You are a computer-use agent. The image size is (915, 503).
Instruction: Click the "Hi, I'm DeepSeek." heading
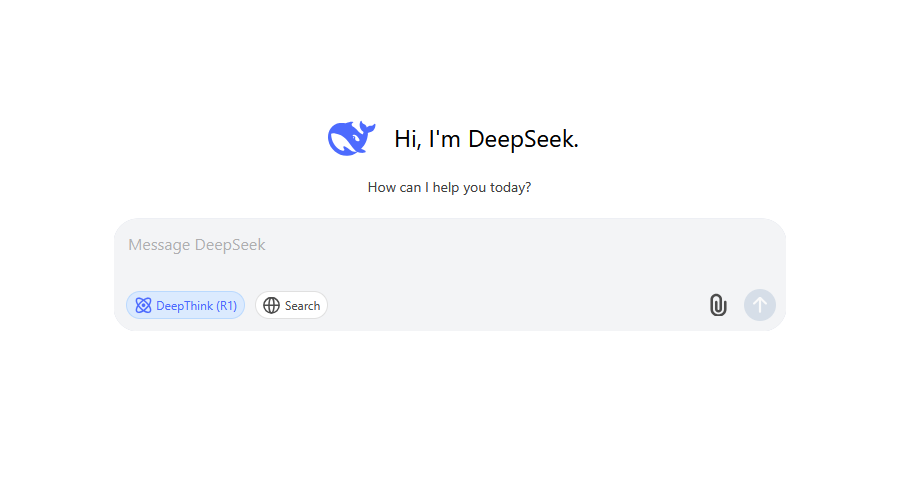(486, 139)
